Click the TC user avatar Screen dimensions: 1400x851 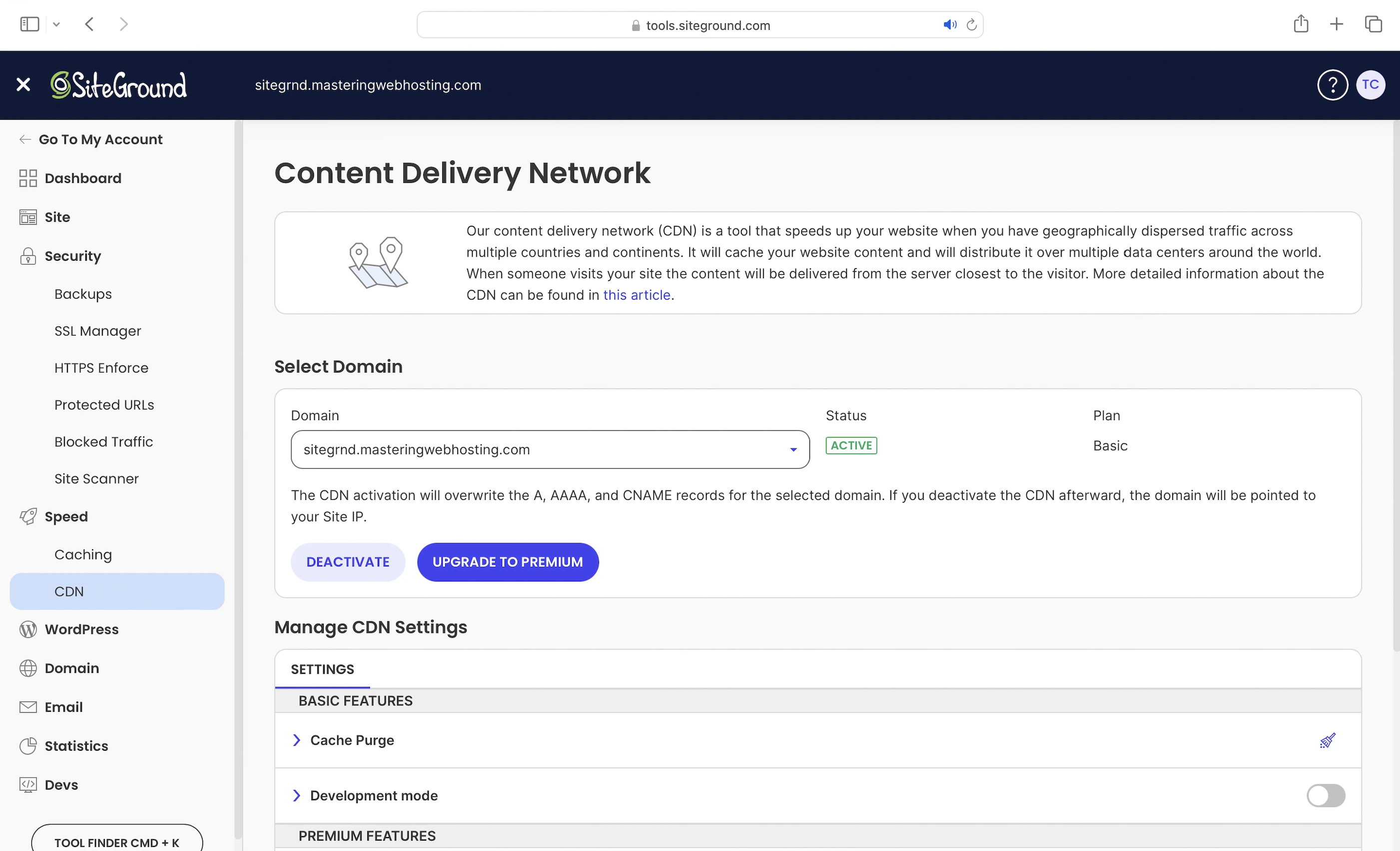click(x=1370, y=84)
